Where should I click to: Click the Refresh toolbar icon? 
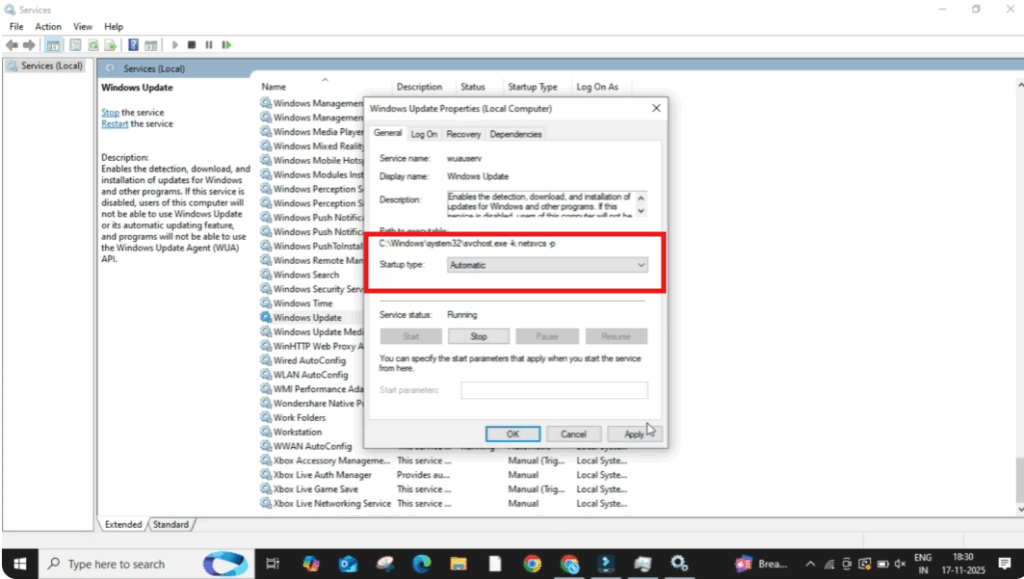[x=93, y=45]
